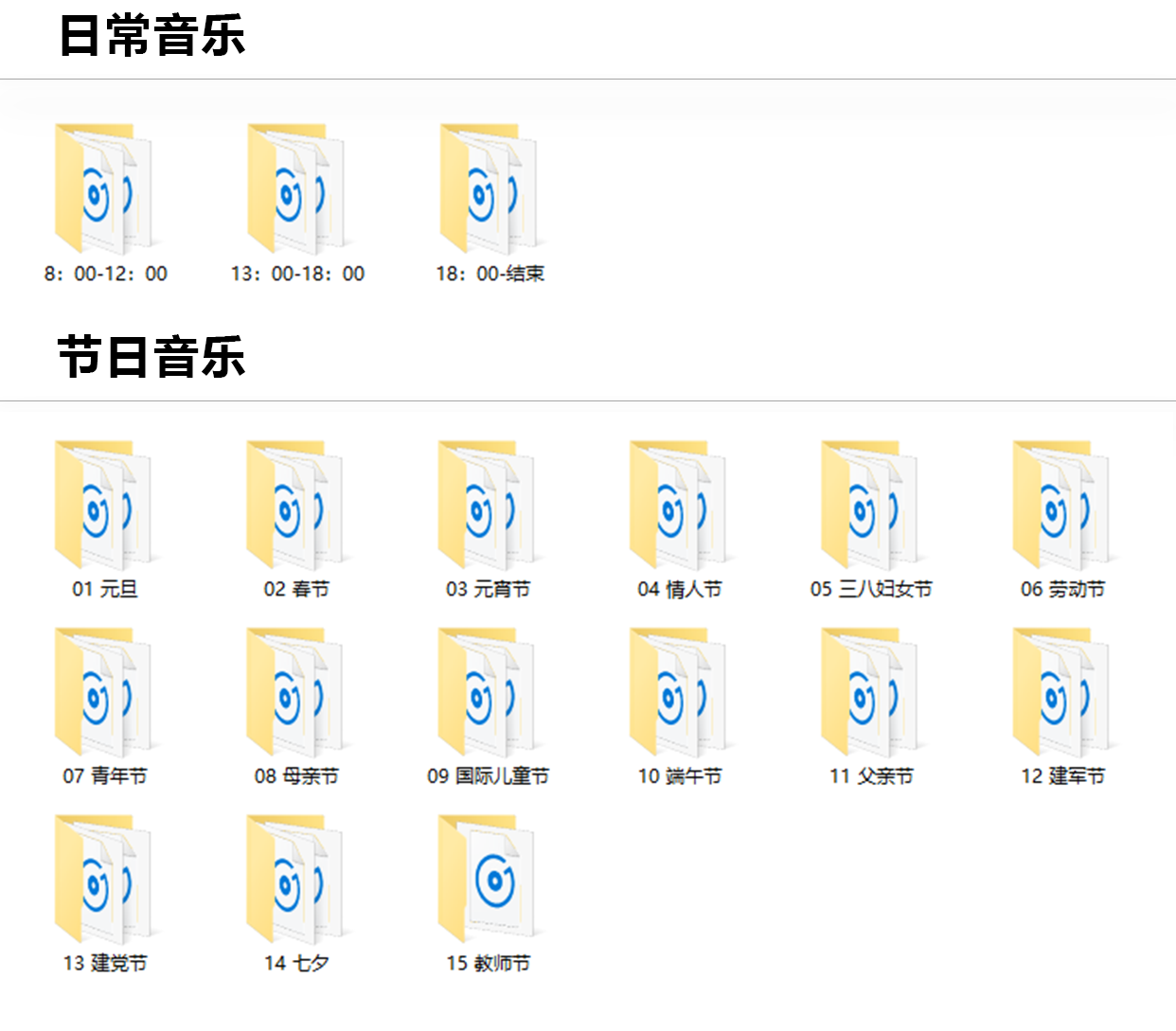Click the 01 元旦 folder icon

[104, 506]
